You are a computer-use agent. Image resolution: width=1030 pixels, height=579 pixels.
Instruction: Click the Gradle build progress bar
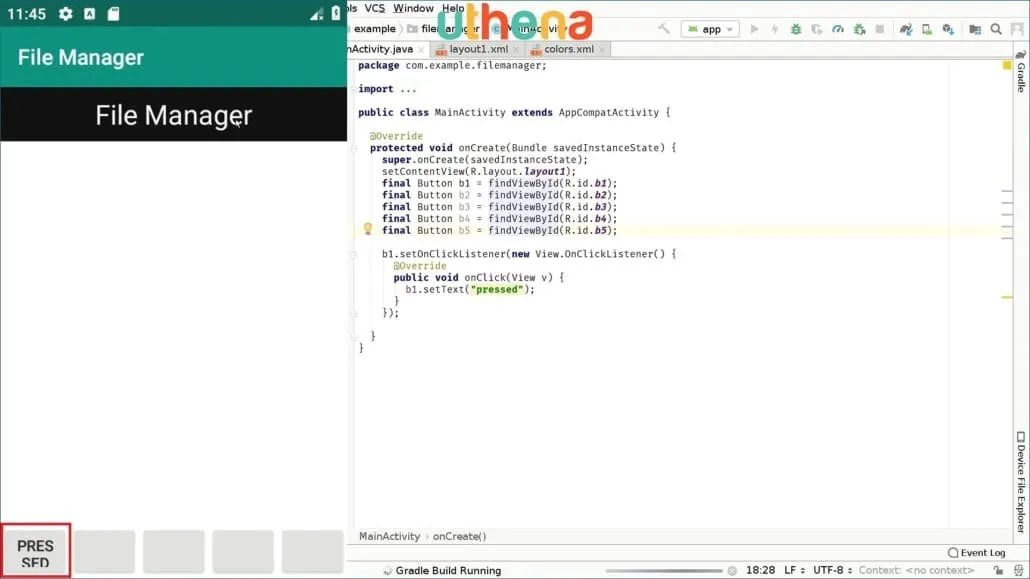point(663,570)
